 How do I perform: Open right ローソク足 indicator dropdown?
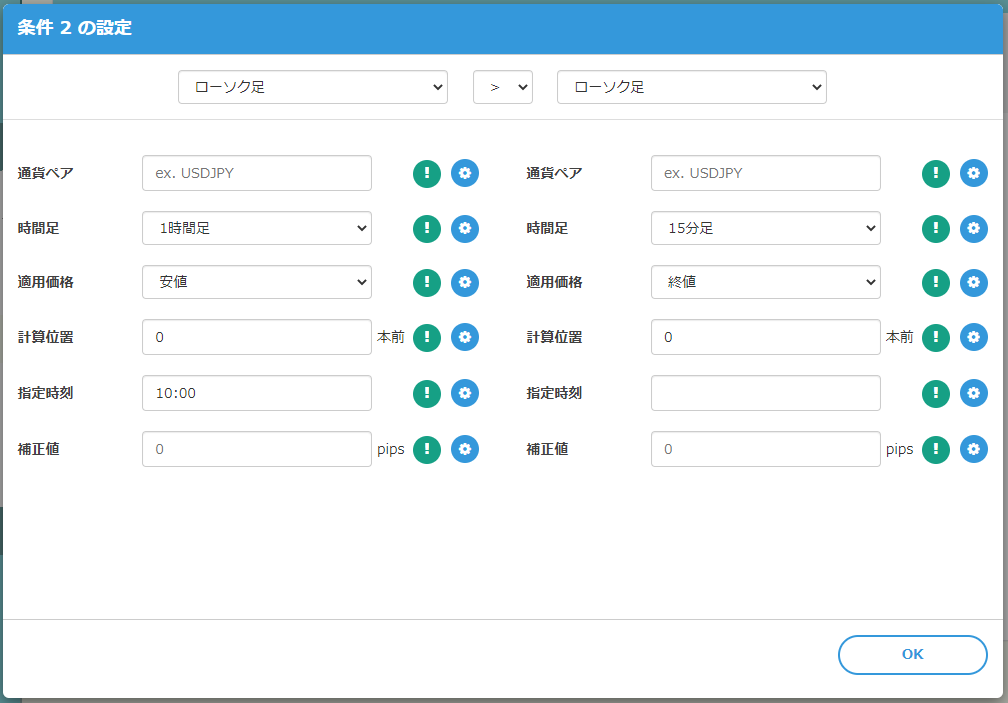point(691,87)
